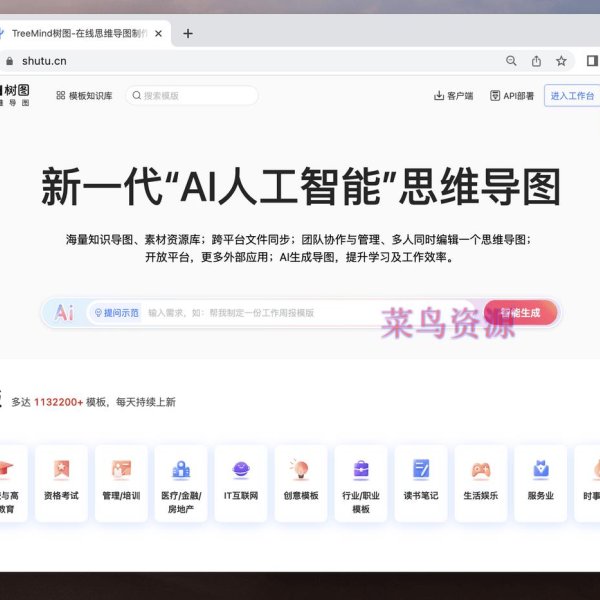Click 提问示范 button
The image size is (600, 600).
[x=116, y=313]
